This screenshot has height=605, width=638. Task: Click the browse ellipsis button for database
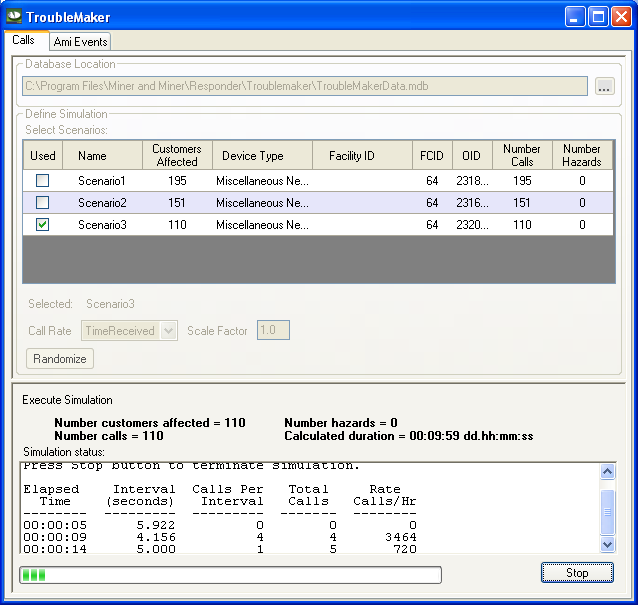point(604,87)
